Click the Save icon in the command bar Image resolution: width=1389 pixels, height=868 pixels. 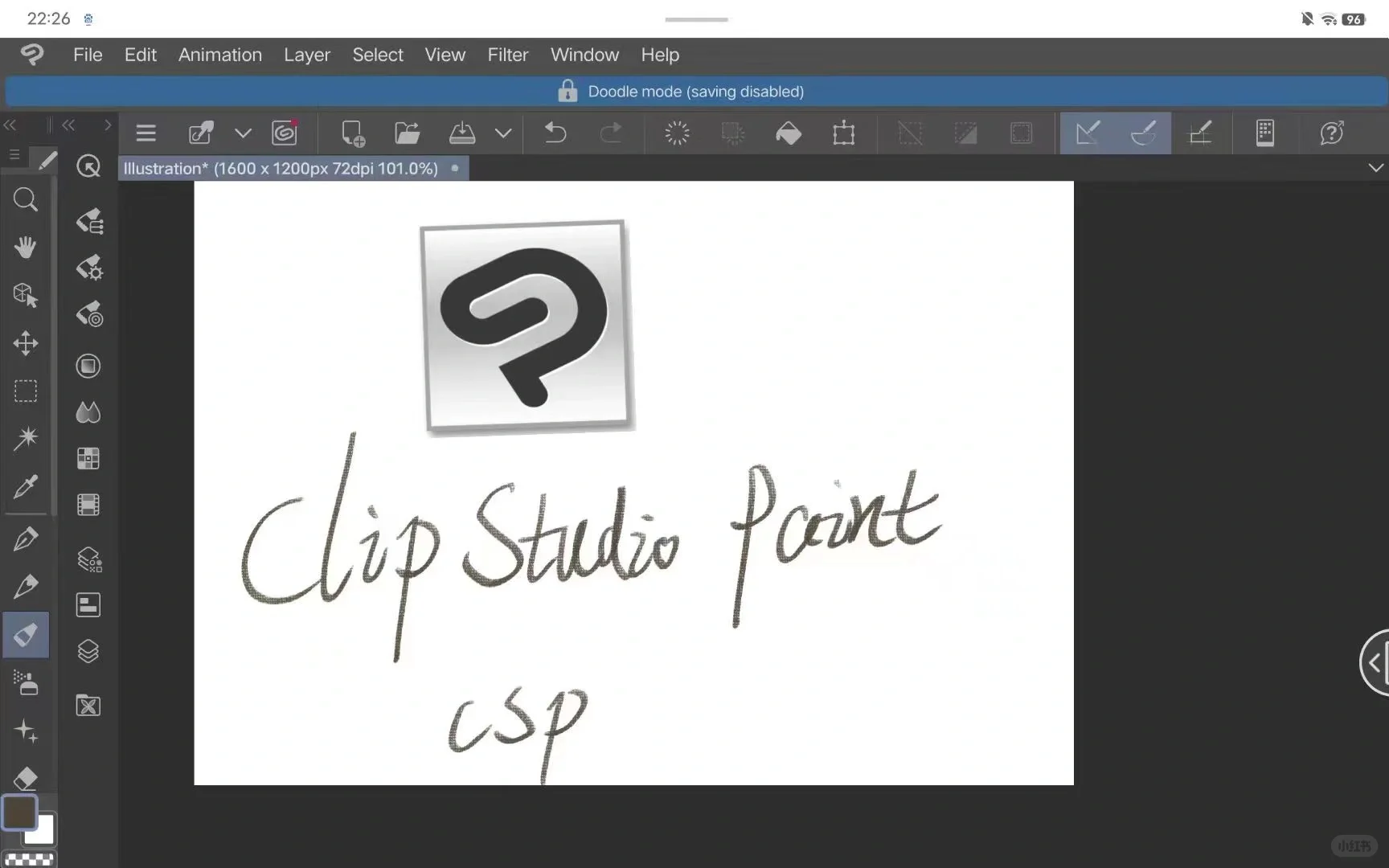461,133
